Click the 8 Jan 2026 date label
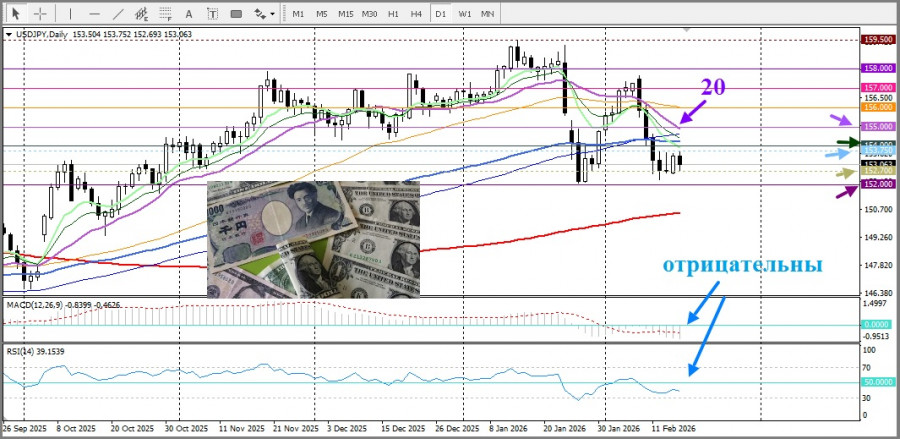 508,429
